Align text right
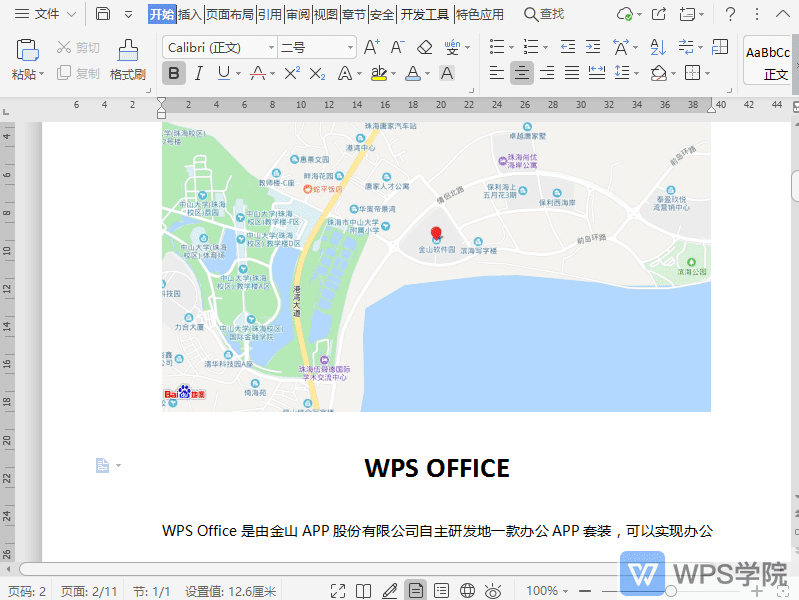799x600 pixels. [547, 73]
